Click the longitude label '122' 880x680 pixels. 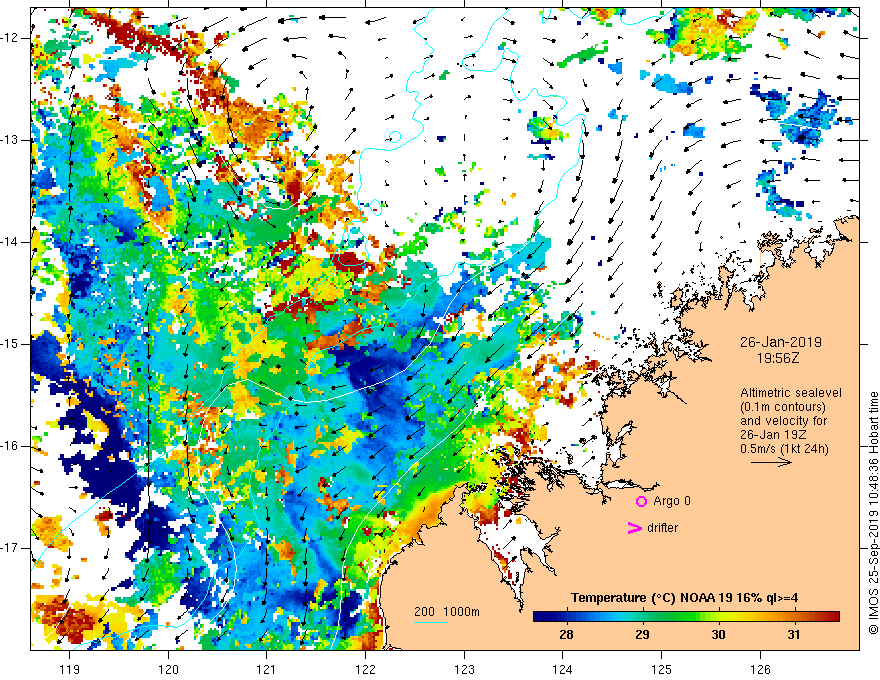[x=365, y=669]
